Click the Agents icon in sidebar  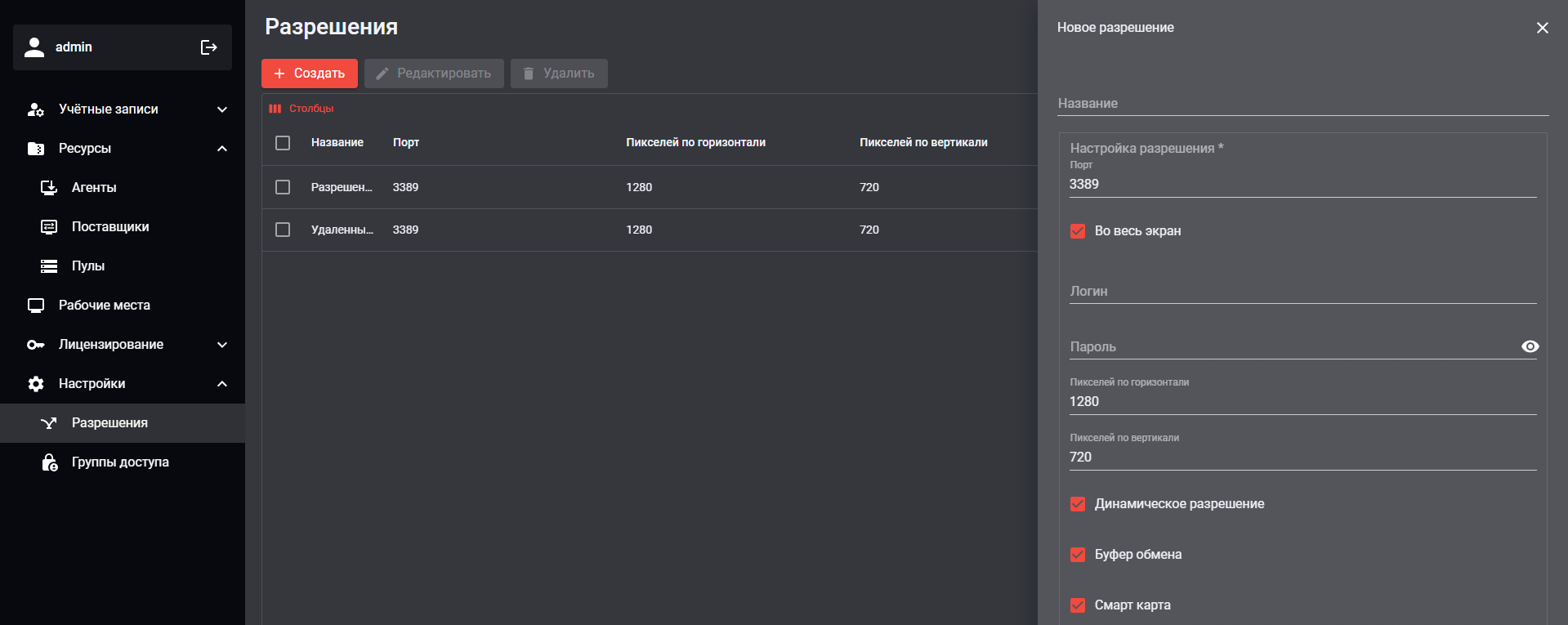point(49,188)
